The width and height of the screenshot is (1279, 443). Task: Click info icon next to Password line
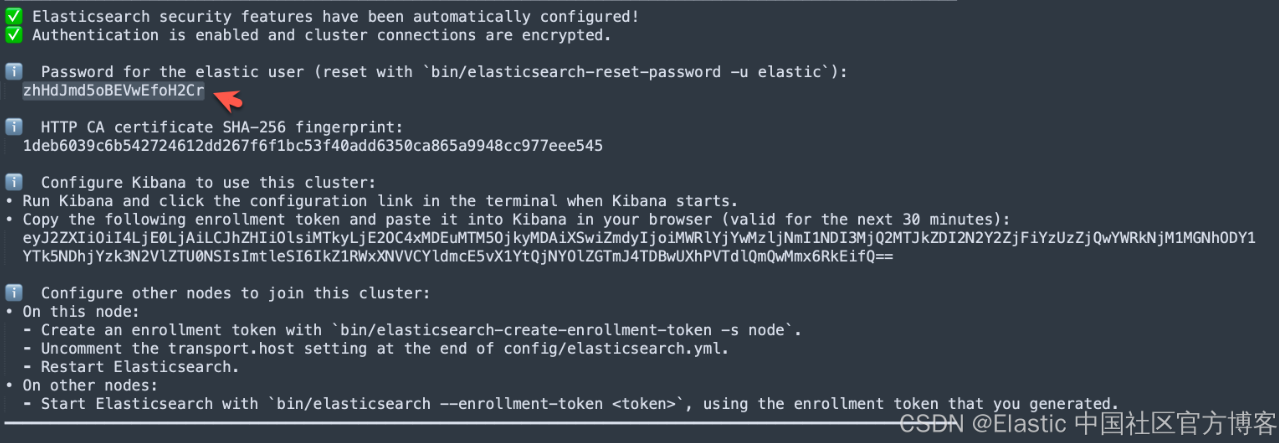click(x=14, y=72)
